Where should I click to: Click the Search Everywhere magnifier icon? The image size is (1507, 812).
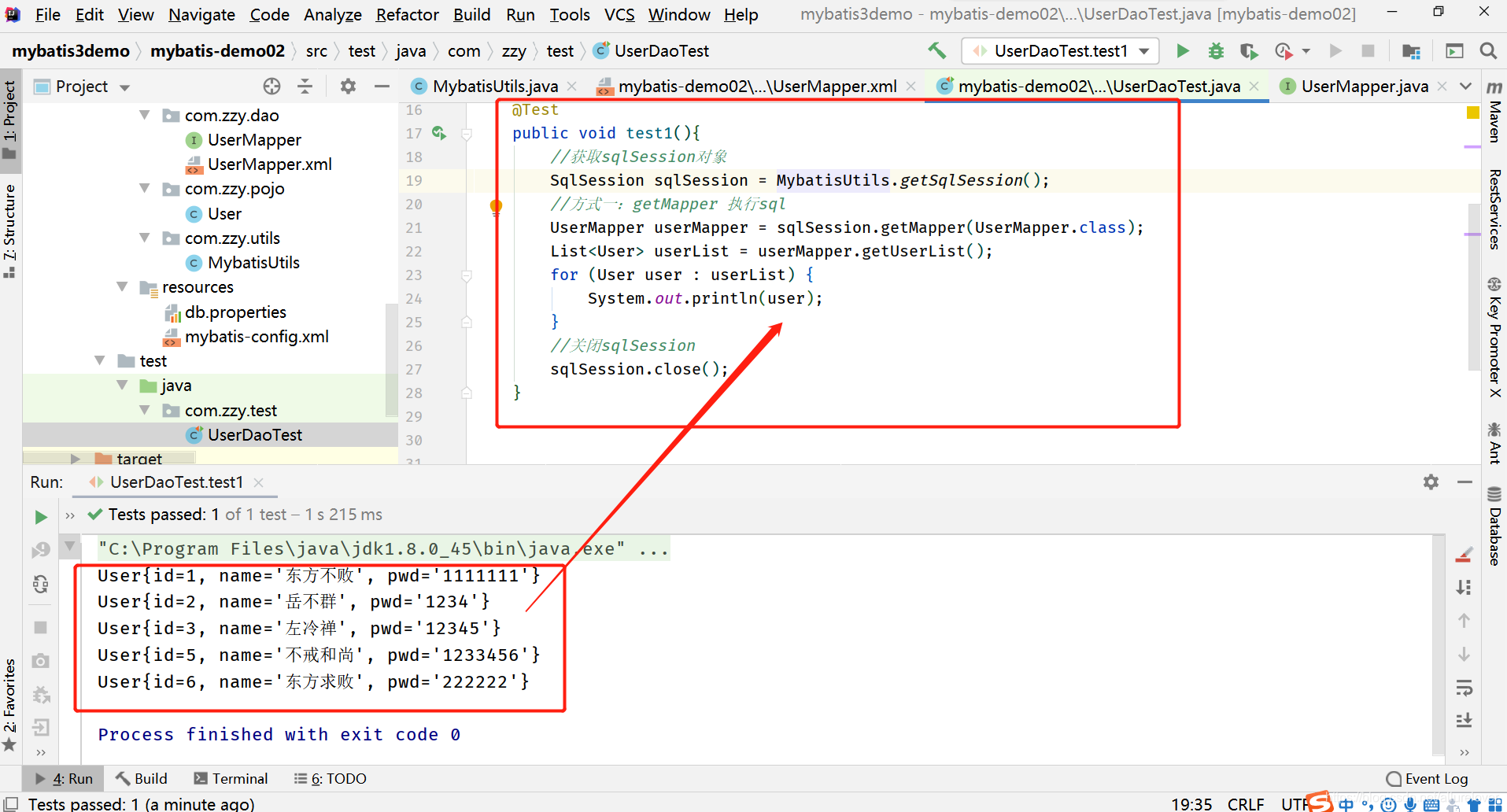pos(1487,51)
